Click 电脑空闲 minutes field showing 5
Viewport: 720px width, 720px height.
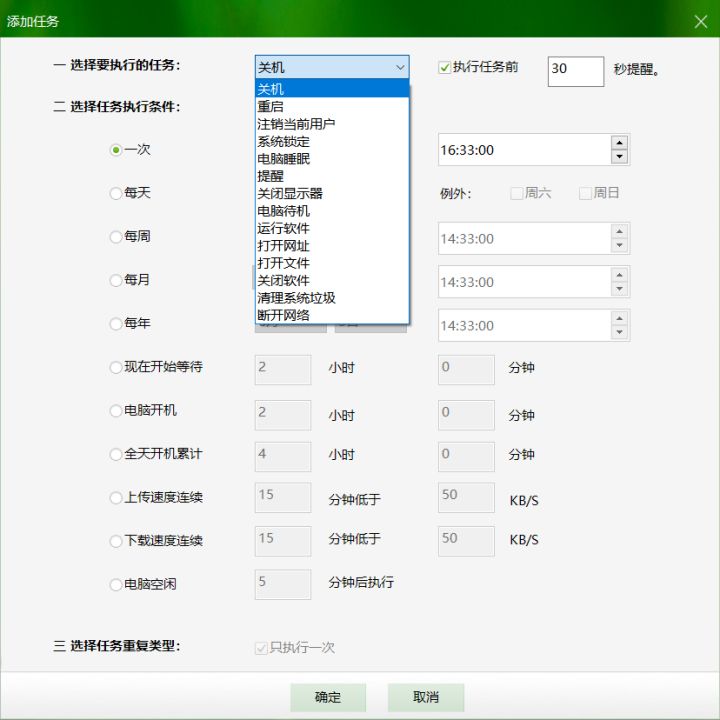pyautogui.click(x=283, y=585)
